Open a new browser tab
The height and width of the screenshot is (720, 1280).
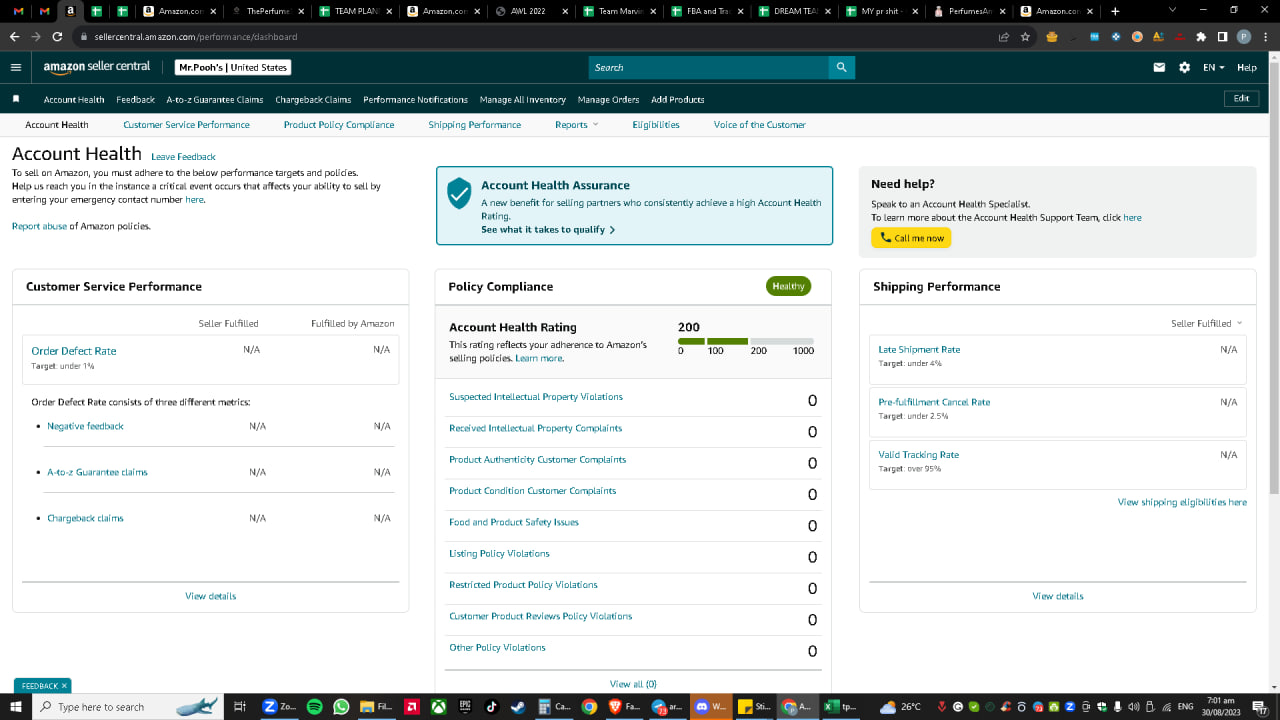coord(1115,11)
